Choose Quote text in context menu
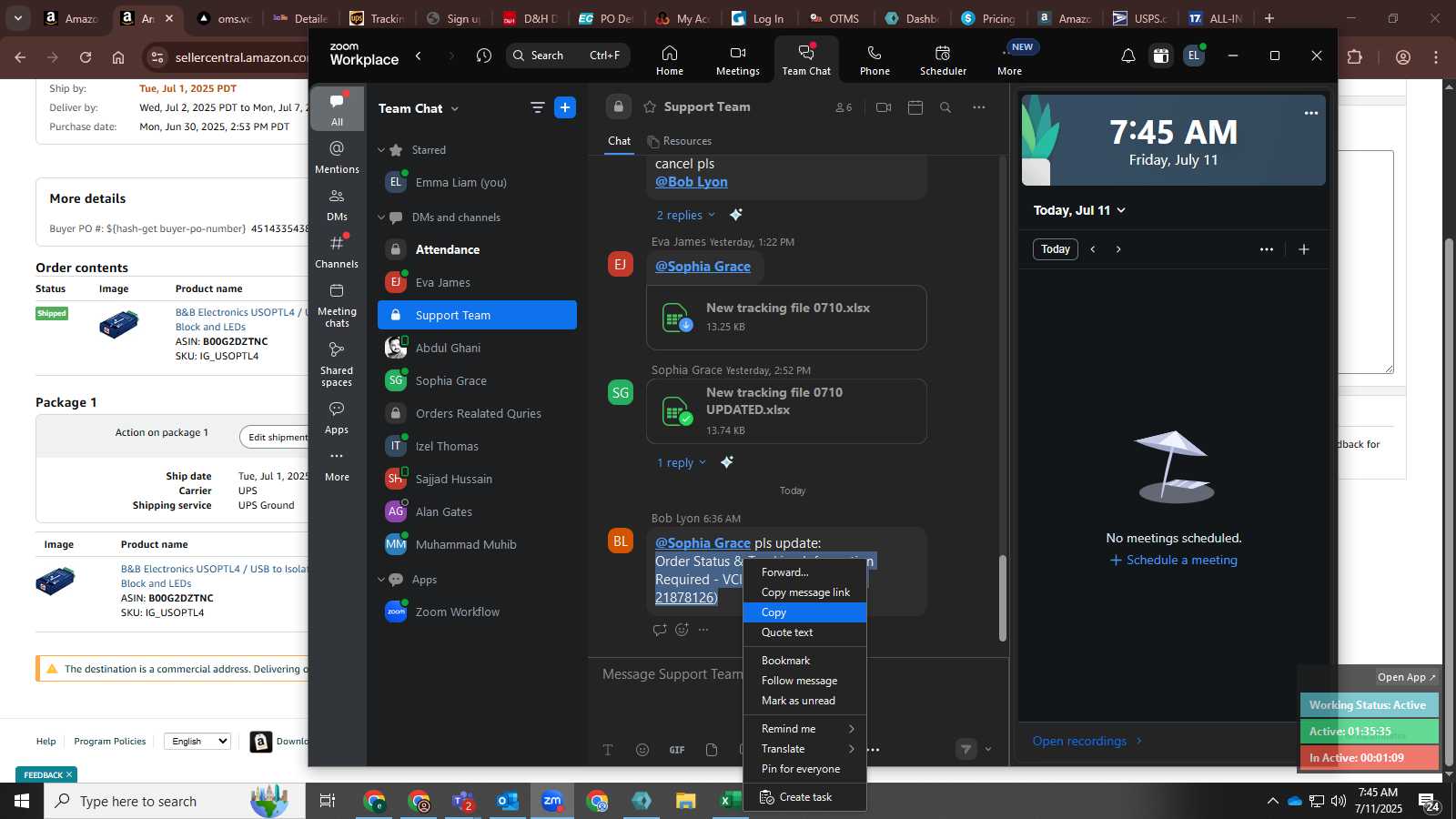This screenshot has height=819, width=1456. pos(805,632)
